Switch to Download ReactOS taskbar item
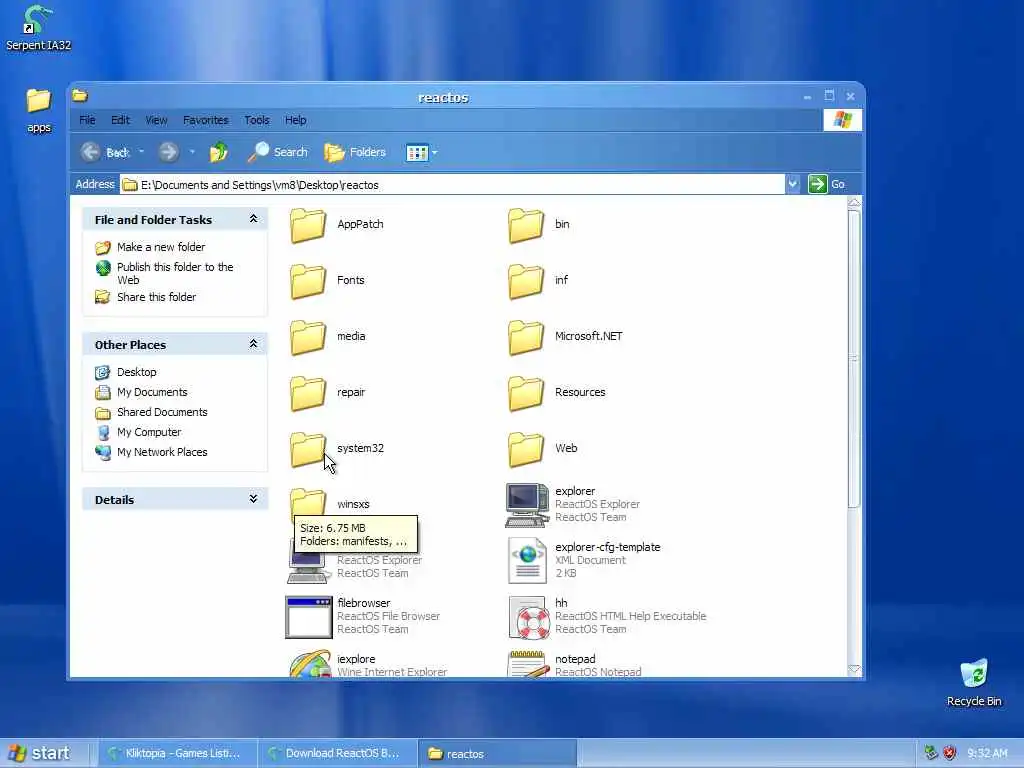The height and width of the screenshot is (768, 1024). (x=337, y=754)
